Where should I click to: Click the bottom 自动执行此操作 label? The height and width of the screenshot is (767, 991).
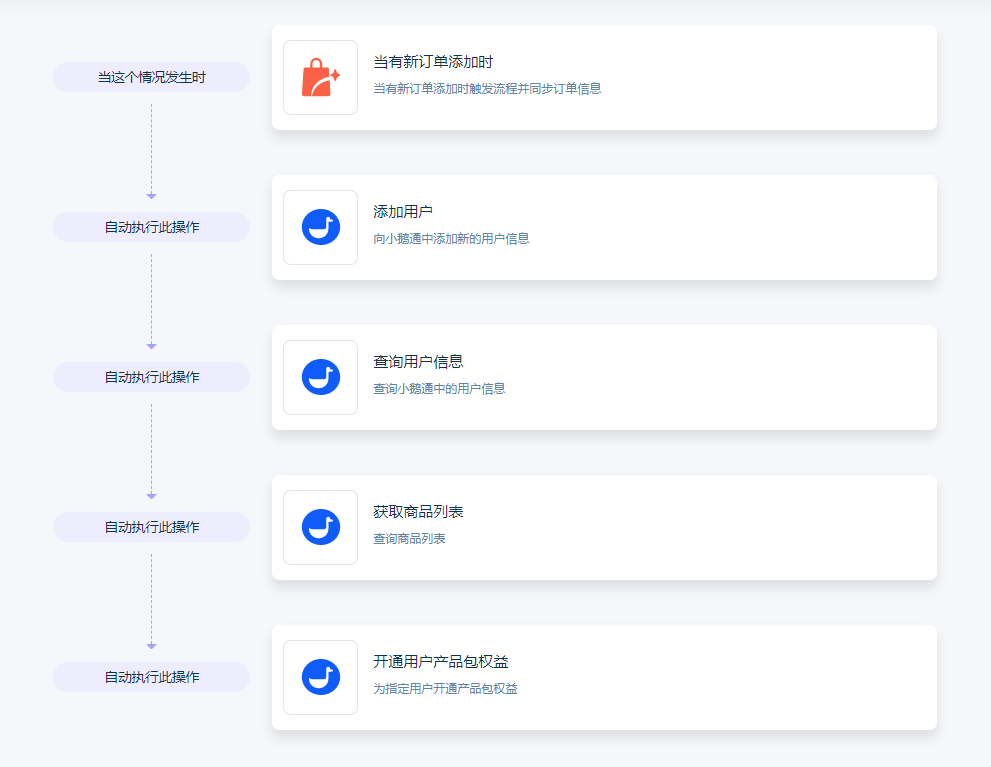[151, 677]
